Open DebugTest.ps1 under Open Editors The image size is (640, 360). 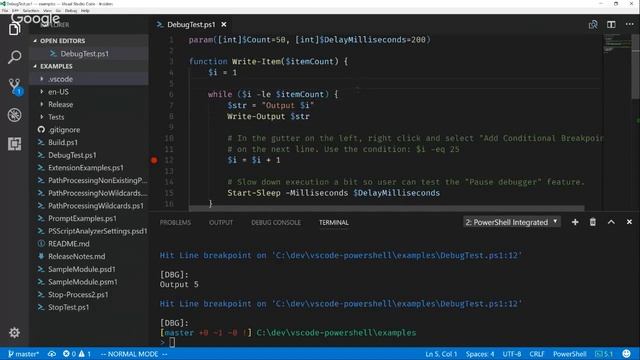click(x=84, y=53)
